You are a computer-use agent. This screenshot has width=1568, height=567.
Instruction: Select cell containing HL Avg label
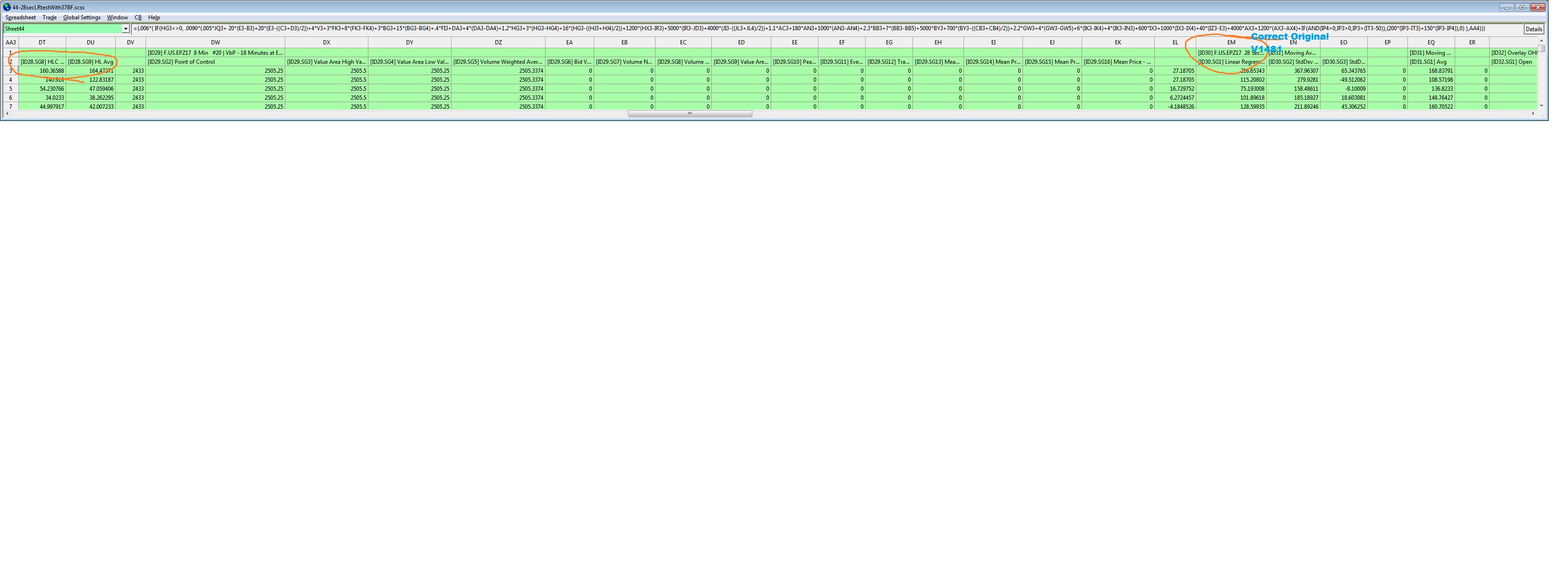point(91,62)
